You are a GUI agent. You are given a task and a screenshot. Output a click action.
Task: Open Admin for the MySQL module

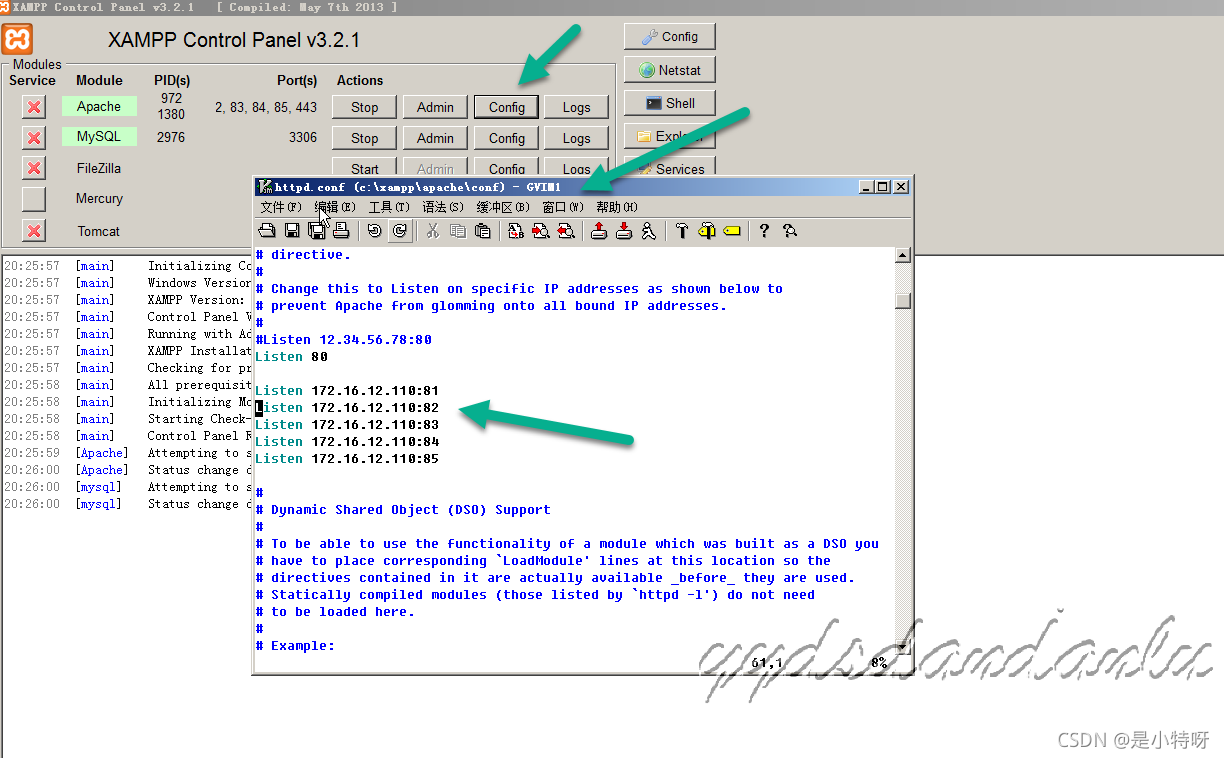435,138
